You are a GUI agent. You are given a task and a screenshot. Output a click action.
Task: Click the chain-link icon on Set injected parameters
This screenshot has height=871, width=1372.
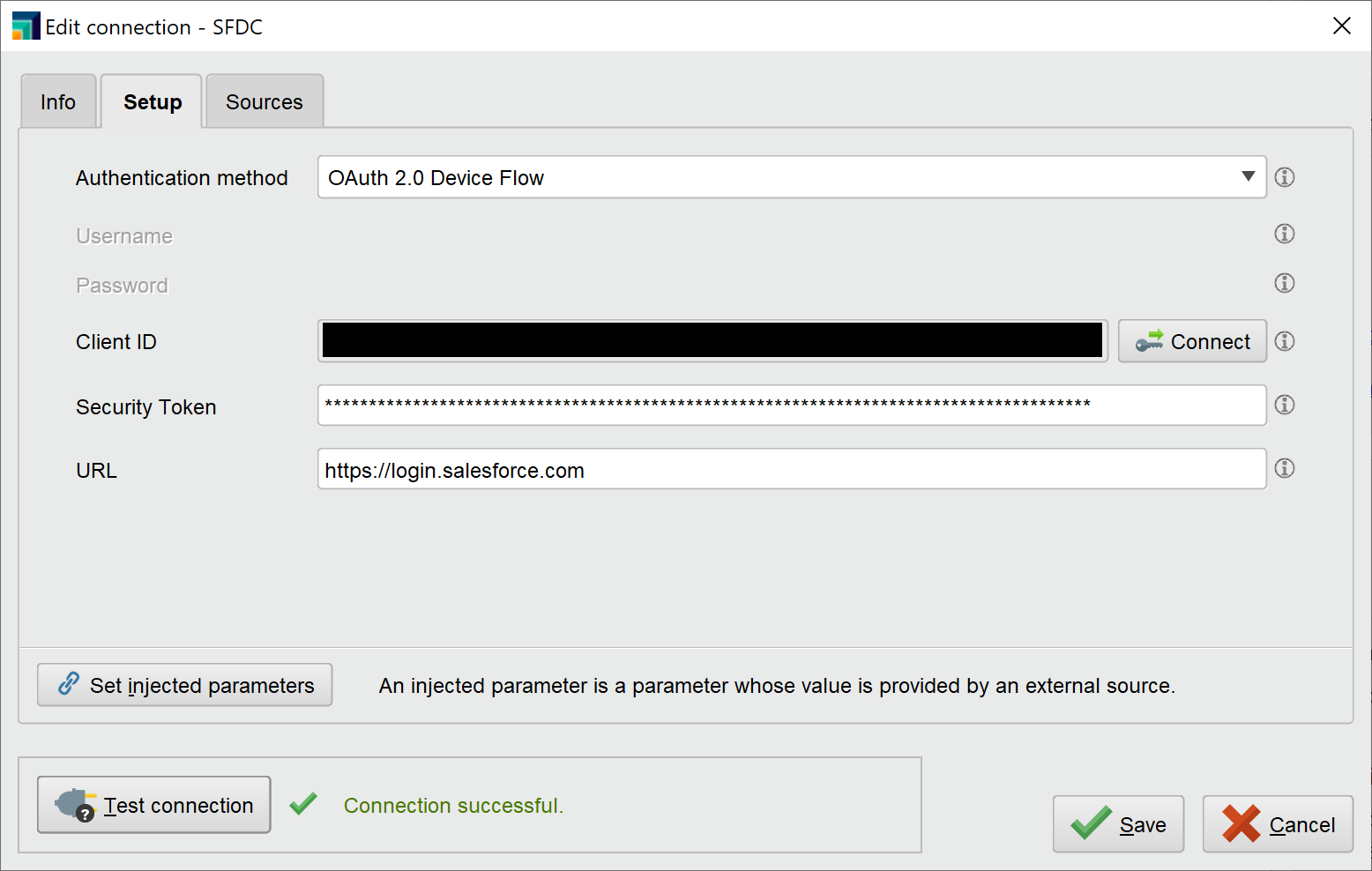pos(67,685)
